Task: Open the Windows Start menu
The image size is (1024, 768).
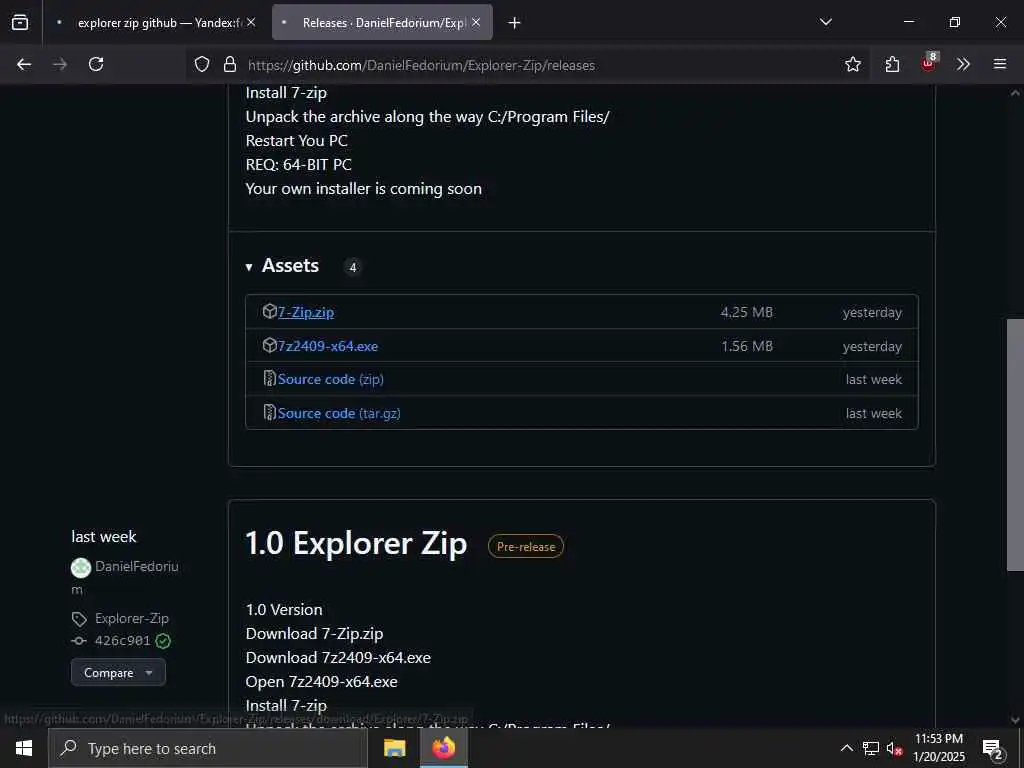Action: point(24,748)
